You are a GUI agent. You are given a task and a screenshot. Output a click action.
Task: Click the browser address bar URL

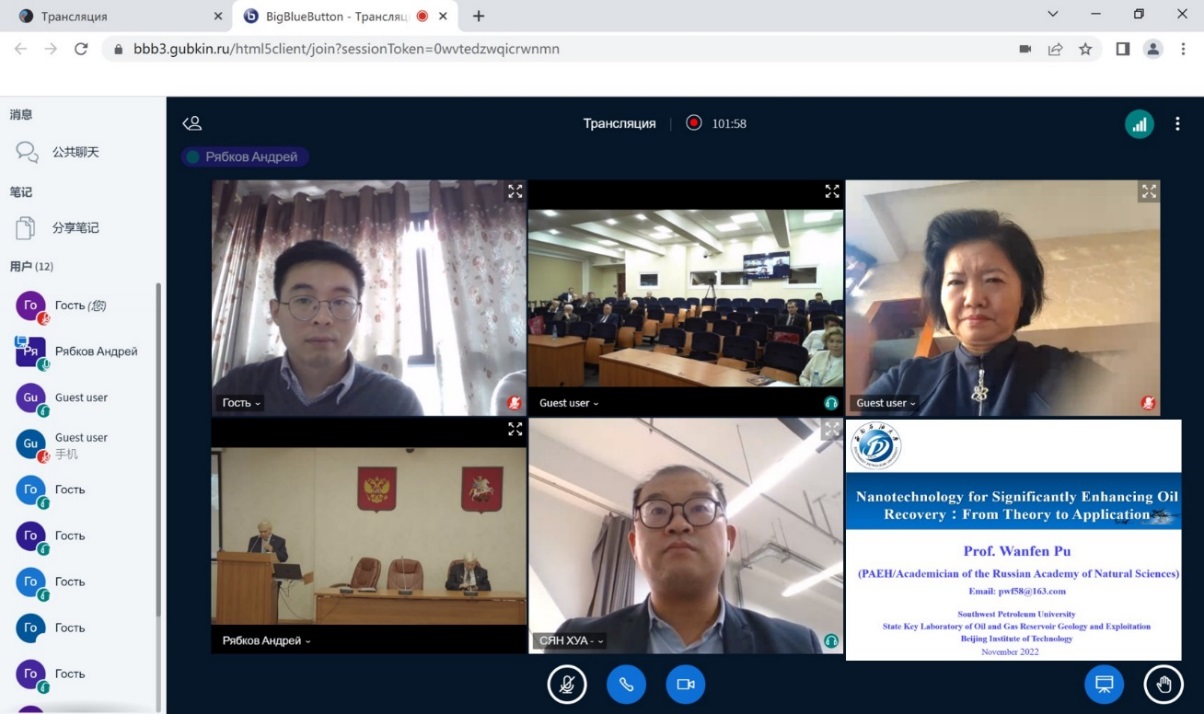346,49
